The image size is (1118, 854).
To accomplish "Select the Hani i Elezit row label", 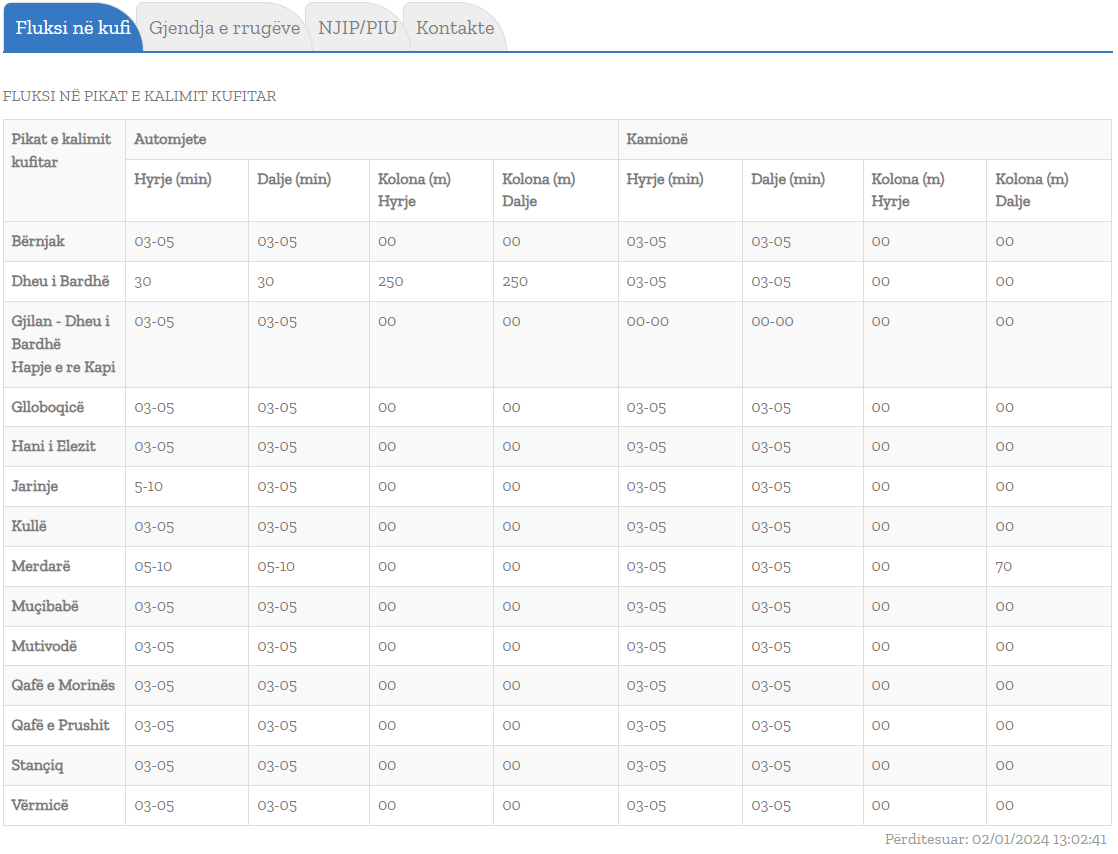I will coord(54,446).
